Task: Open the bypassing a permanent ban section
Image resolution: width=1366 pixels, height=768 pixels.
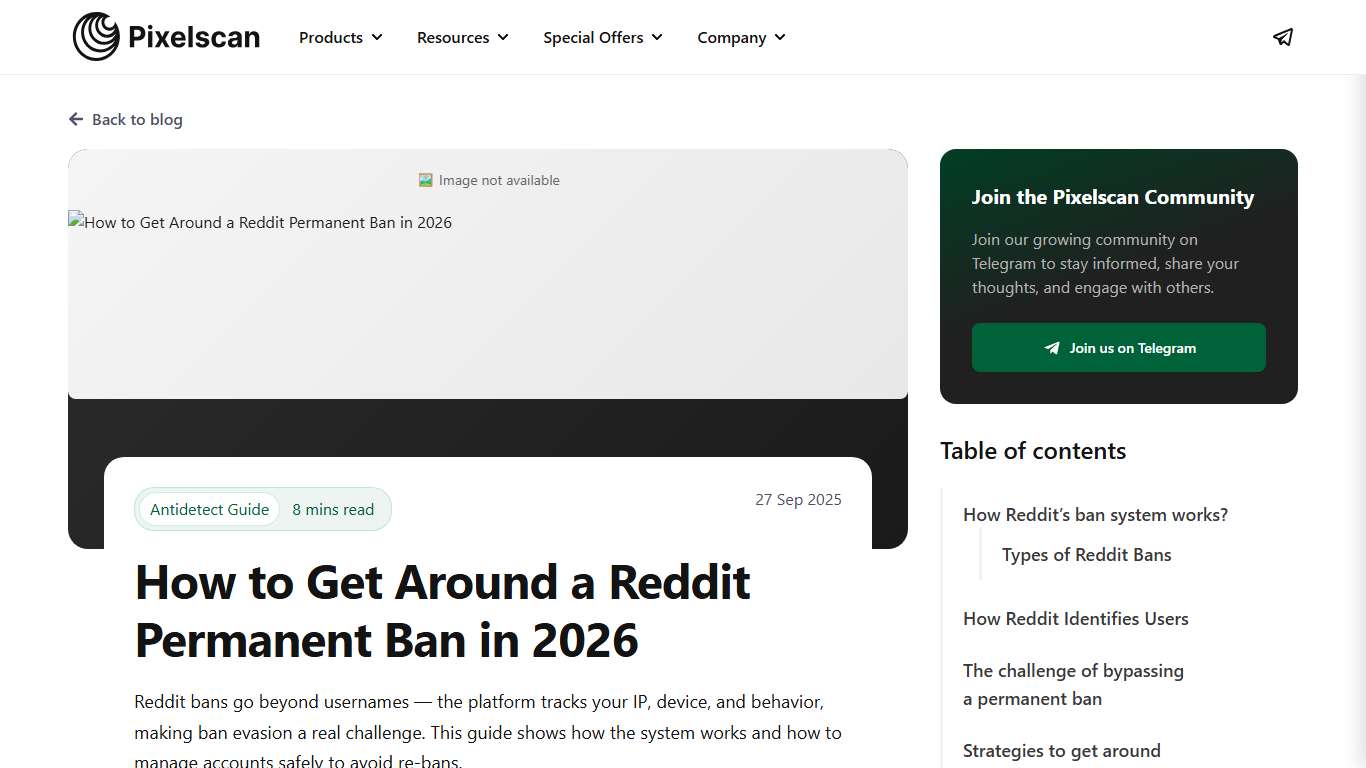Action: [x=1073, y=684]
